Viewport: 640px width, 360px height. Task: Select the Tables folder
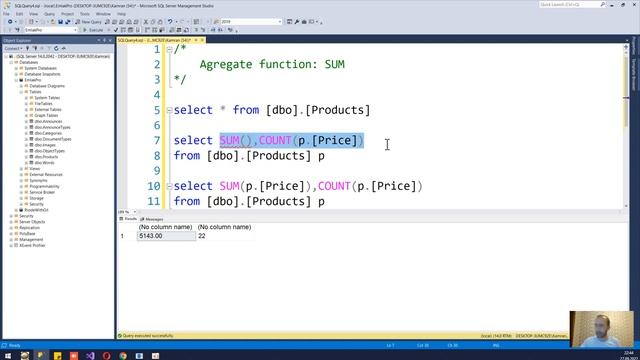35,92
